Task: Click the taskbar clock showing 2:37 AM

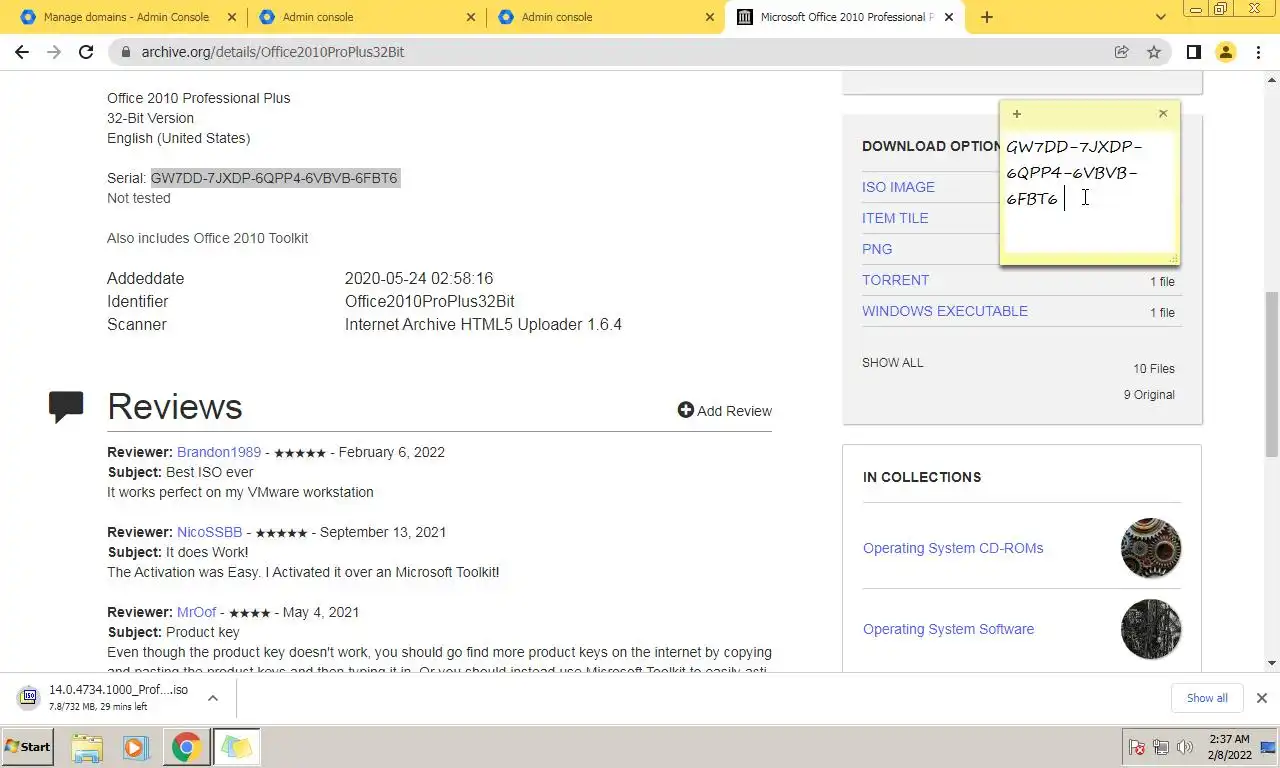Action: tap(1228, 747)
